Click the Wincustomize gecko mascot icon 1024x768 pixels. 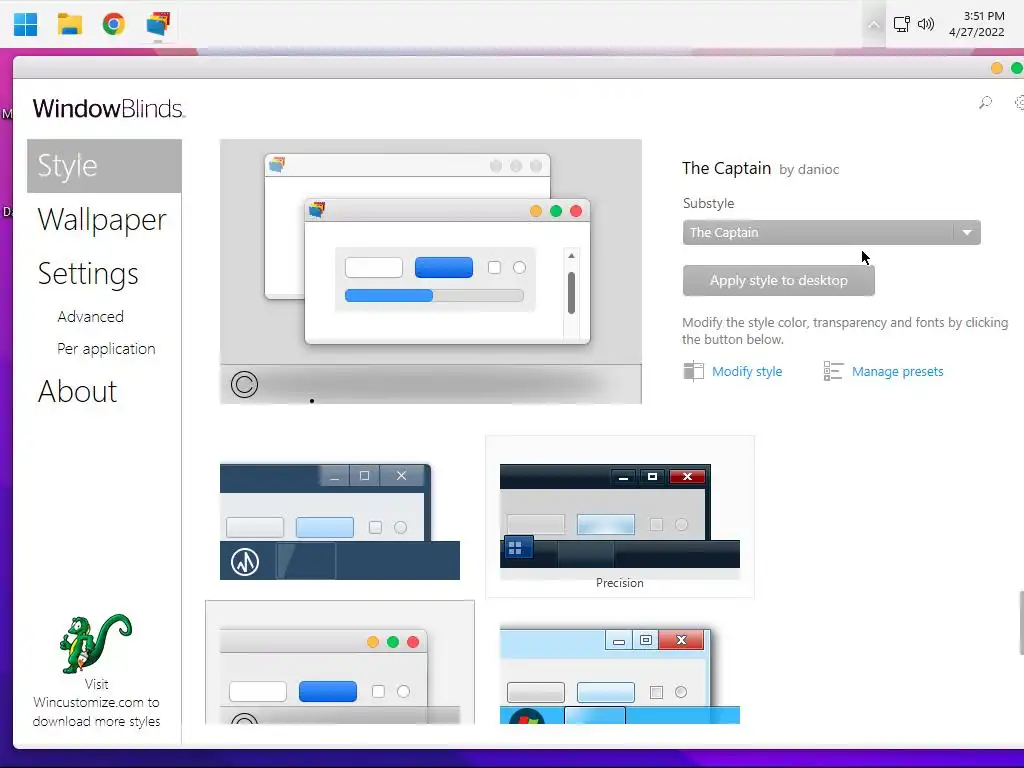pos(95,643)
